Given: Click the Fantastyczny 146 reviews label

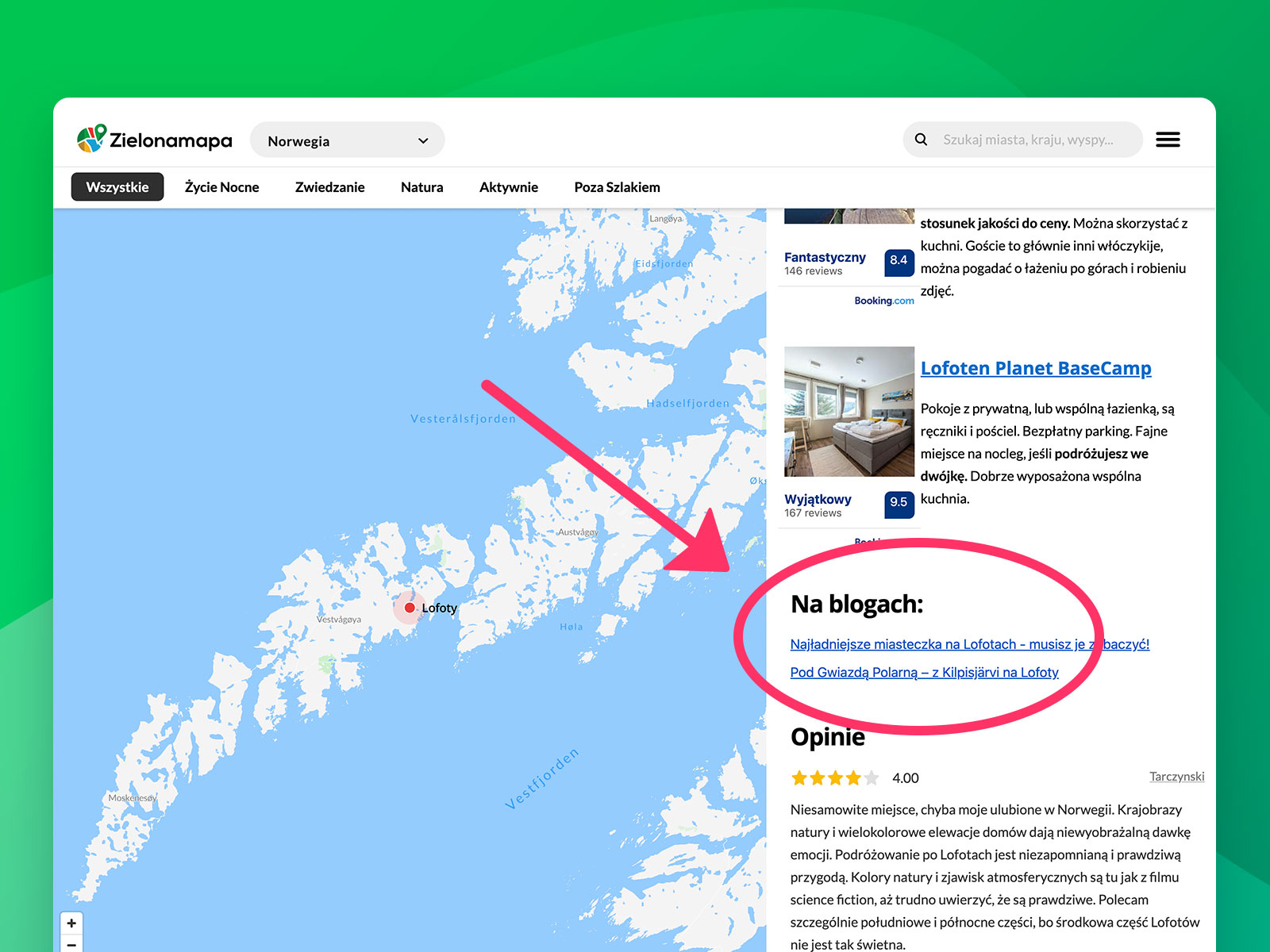Looking at the screenshot, I should [x=825, y=263].
